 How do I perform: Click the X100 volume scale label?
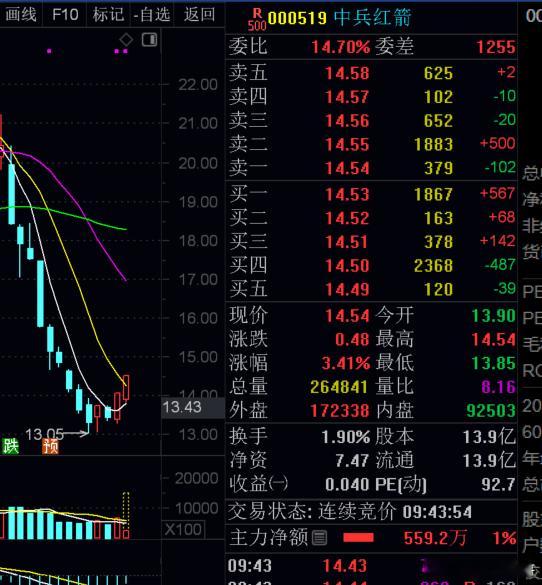pos(184,529)
